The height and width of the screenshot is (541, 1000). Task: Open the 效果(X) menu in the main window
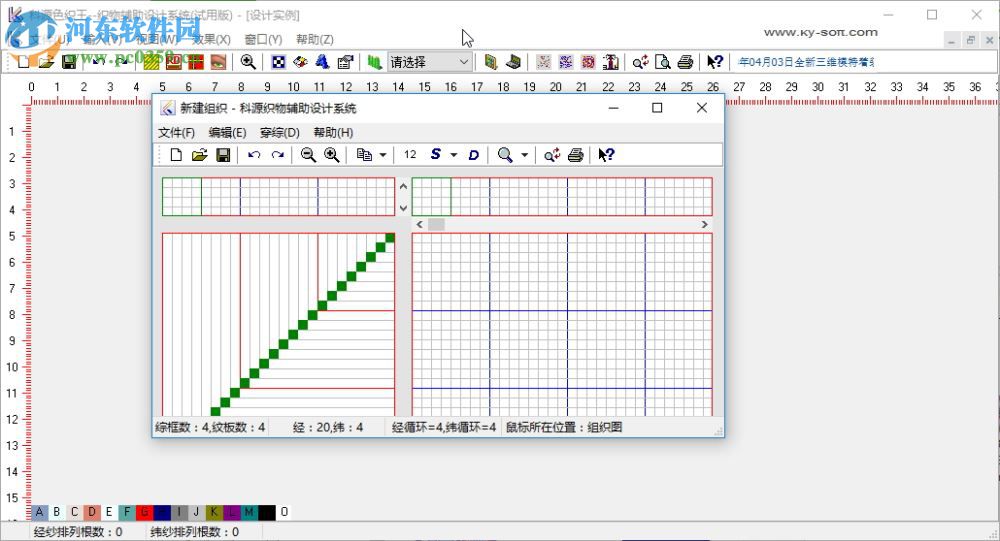[212, 40]
